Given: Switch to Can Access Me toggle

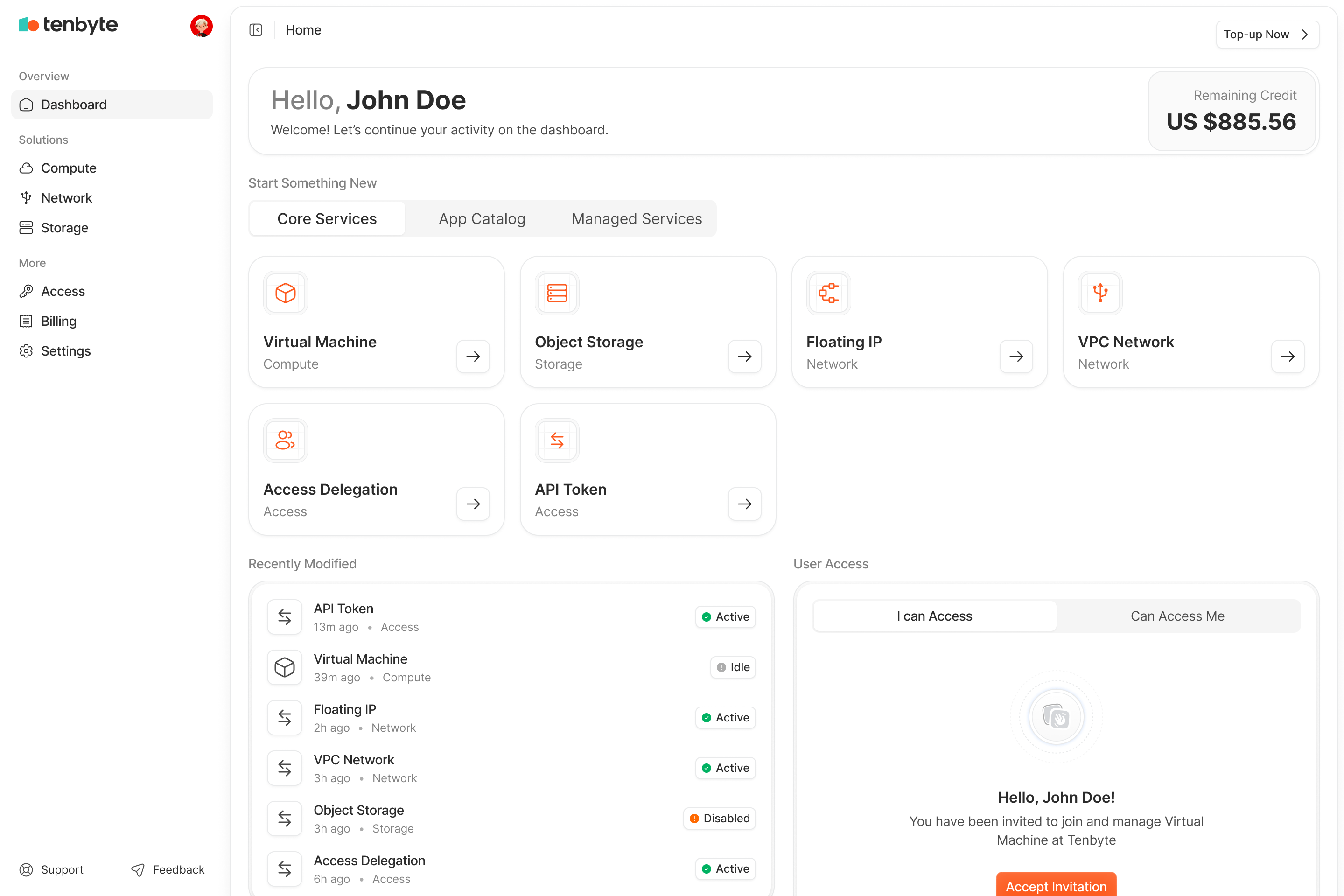Looking at the screenshot, I should pyautogui.click(x=1177, y=616).
